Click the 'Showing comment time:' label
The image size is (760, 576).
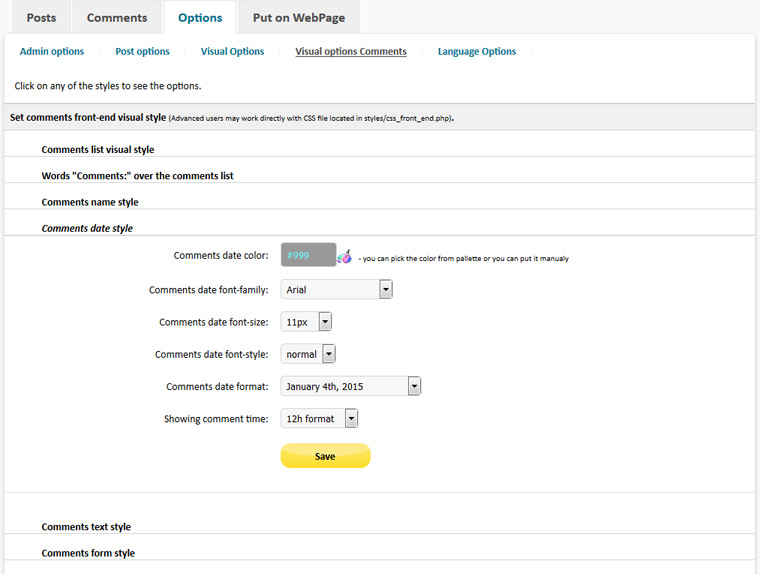coord(216,419)
